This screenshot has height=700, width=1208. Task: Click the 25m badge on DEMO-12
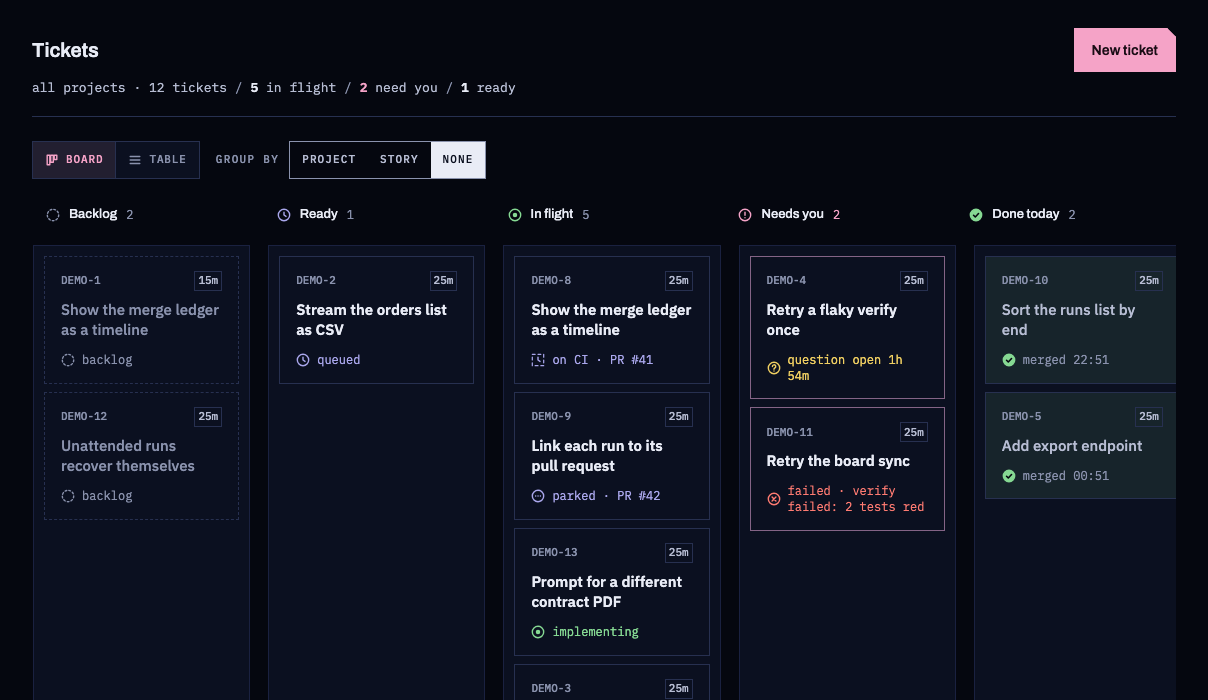[208, 417]
